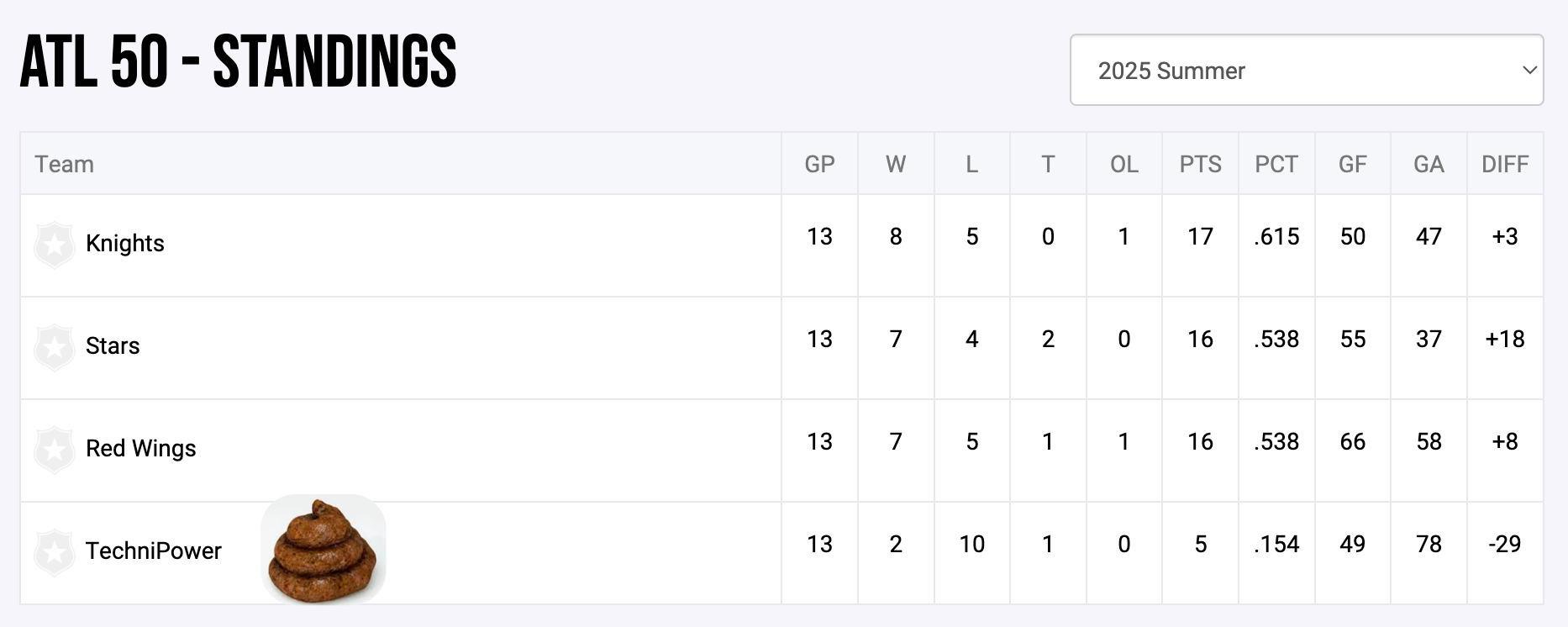Viewport: 1568px width, 627px height.
Task: Click the poop emoji image
Action: [x=324, y=549]
